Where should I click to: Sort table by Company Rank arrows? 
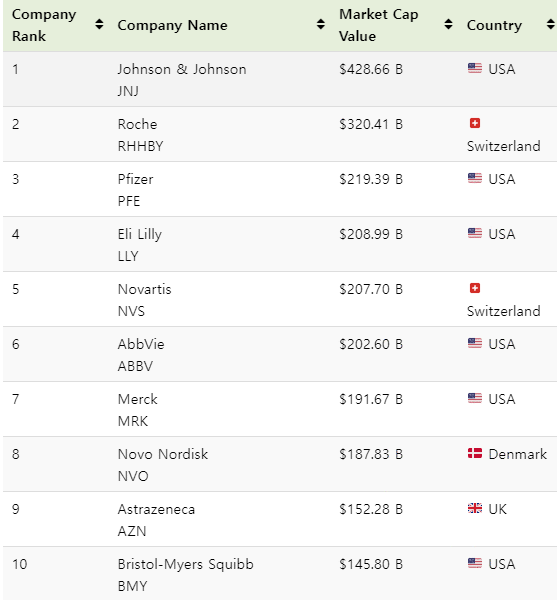[x=99, y=24]
